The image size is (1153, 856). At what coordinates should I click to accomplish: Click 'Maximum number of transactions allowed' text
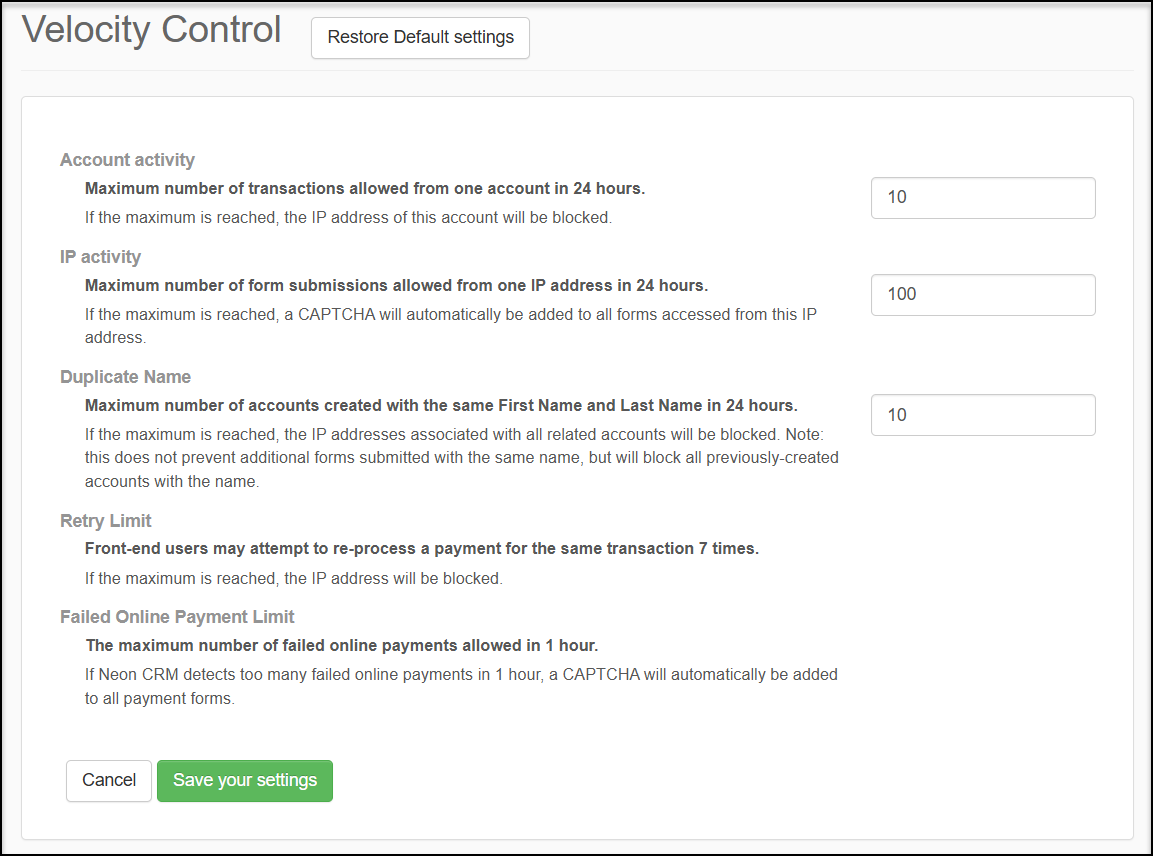coord(365,188)
